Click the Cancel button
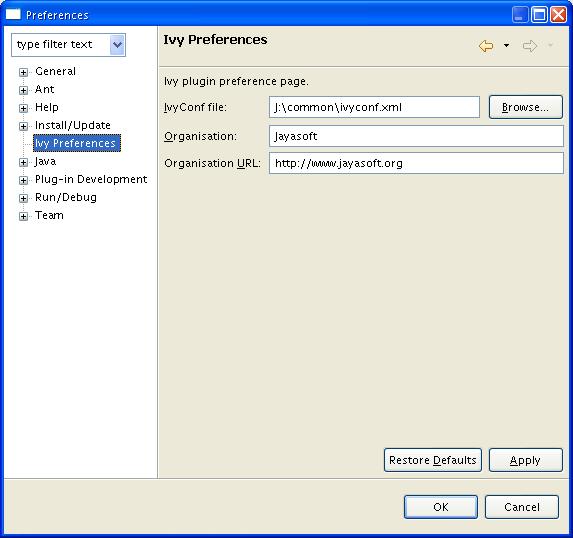 tap(522, 507)
